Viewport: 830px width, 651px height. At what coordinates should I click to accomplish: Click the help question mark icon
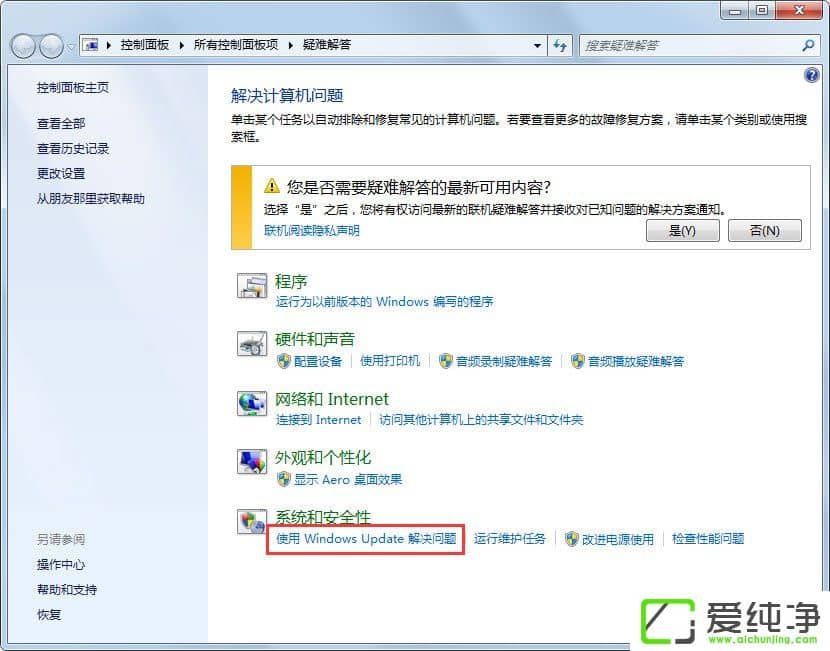click(811, 75)
